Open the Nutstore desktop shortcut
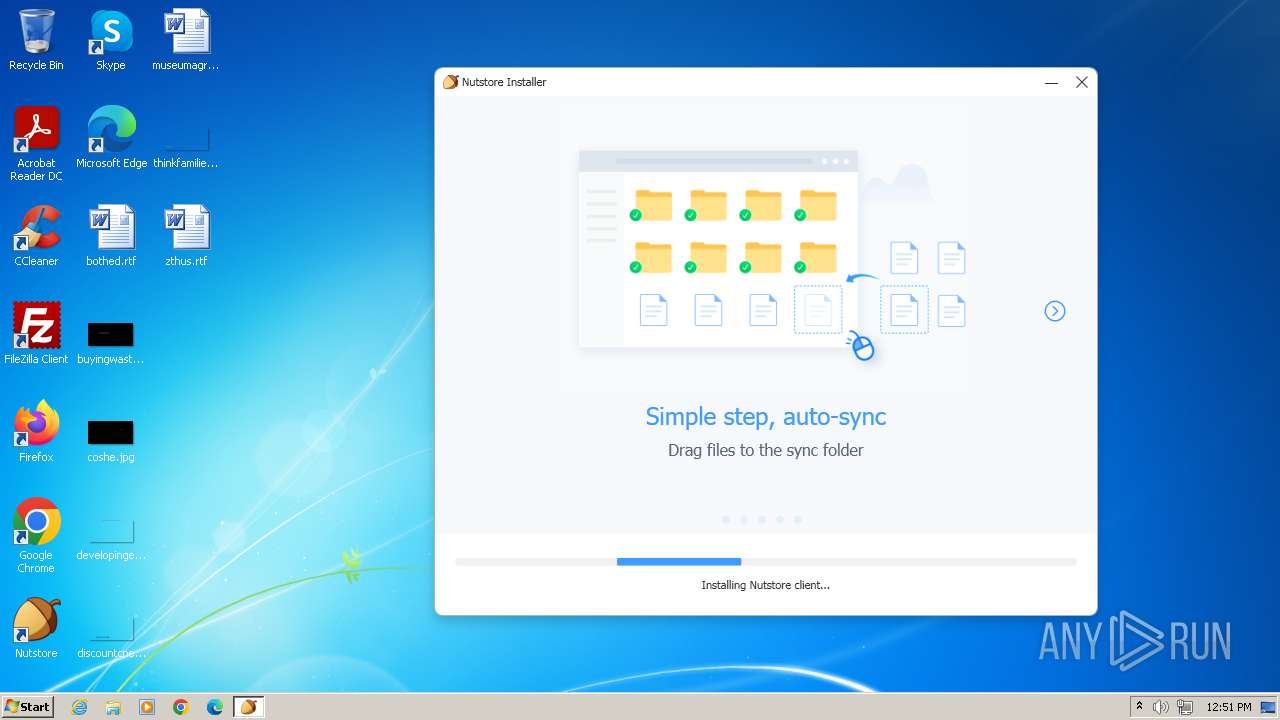The image size is (1280, 720). tap(36, 628)
